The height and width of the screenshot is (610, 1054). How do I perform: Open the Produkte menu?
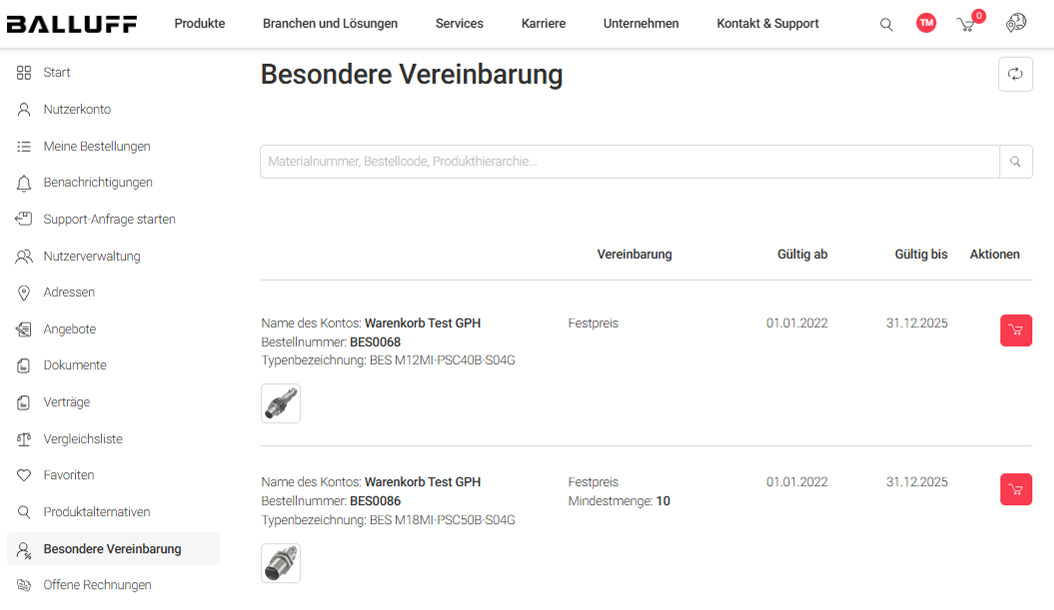coord(200,24)
